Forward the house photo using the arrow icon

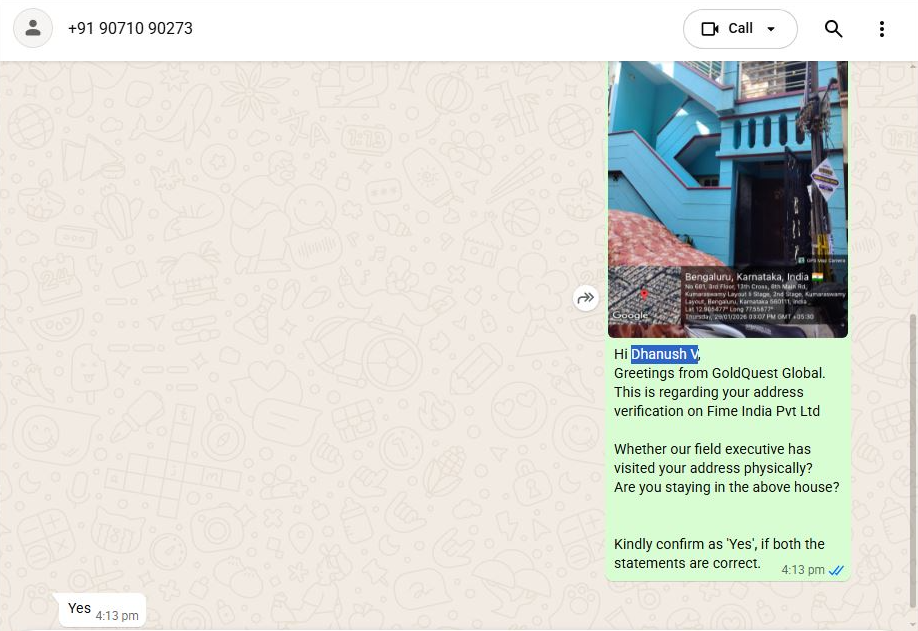coord(585,299)
